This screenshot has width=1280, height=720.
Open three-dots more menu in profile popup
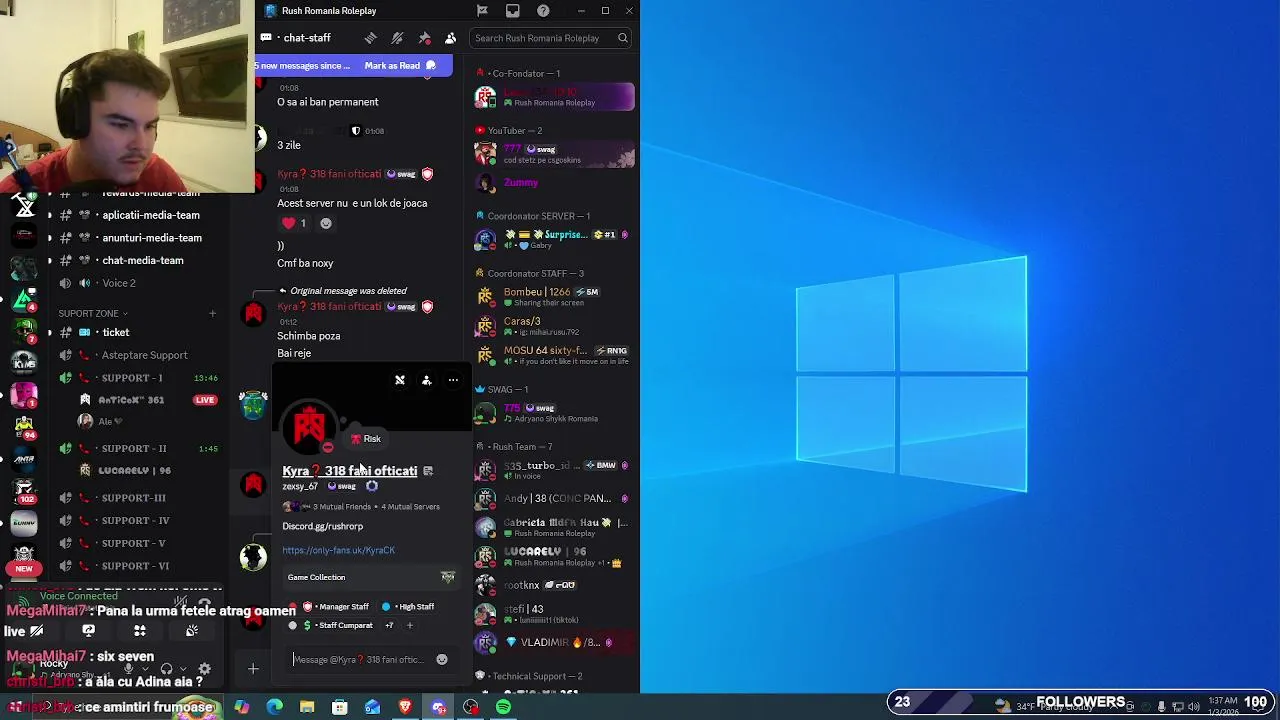(453, 380)
